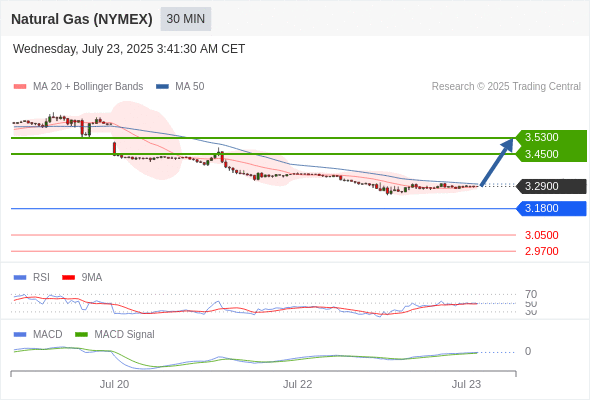Click the MACD legend blue marker
590x400 pixels.
20,335
